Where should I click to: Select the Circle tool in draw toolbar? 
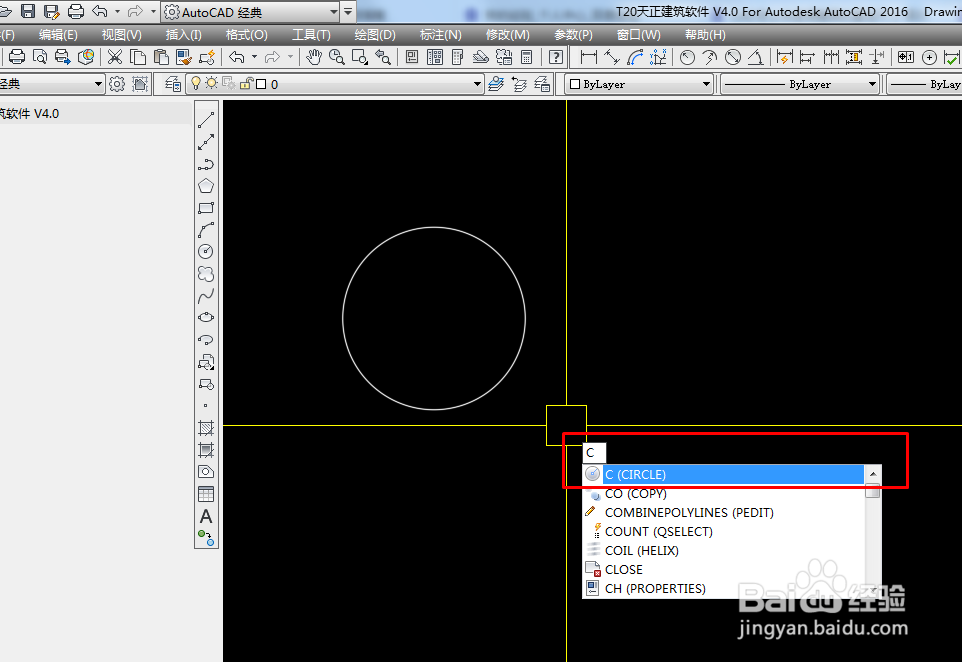pyautogui.click(x=206, y=252)
